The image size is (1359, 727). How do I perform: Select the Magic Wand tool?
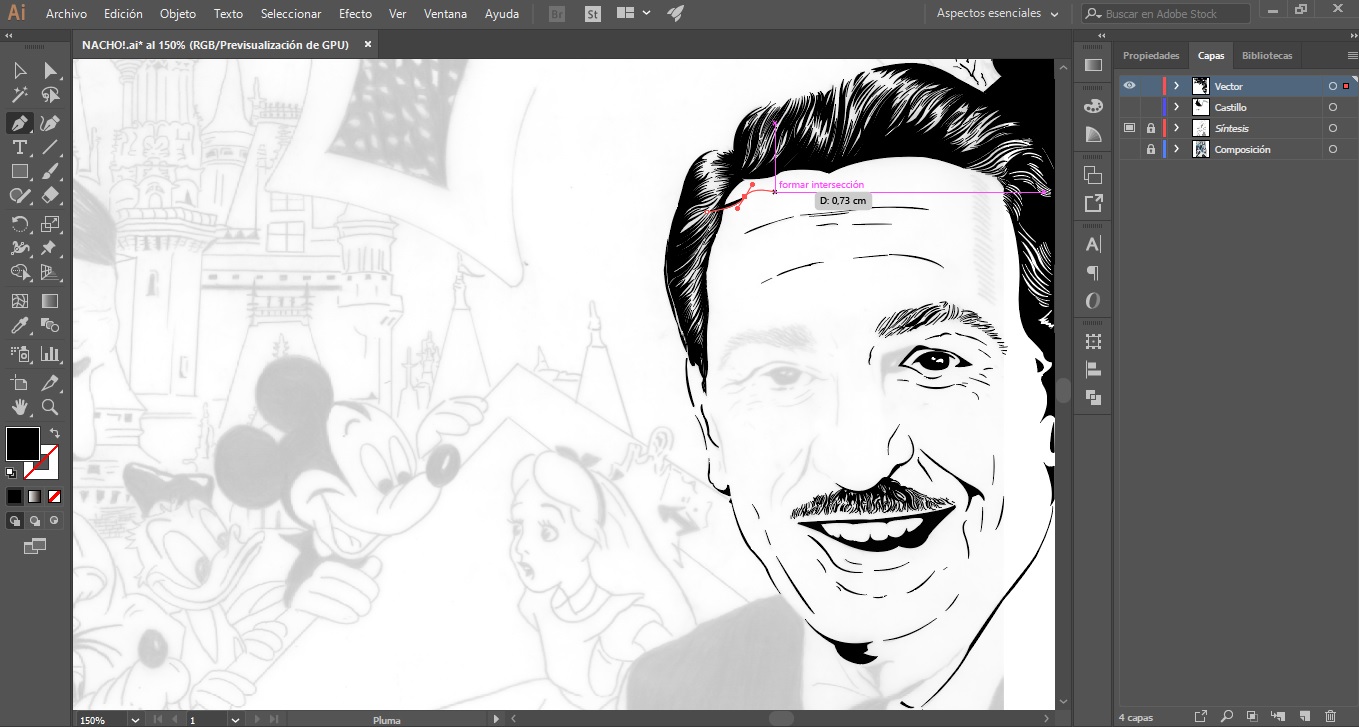(x=19, y=96)
